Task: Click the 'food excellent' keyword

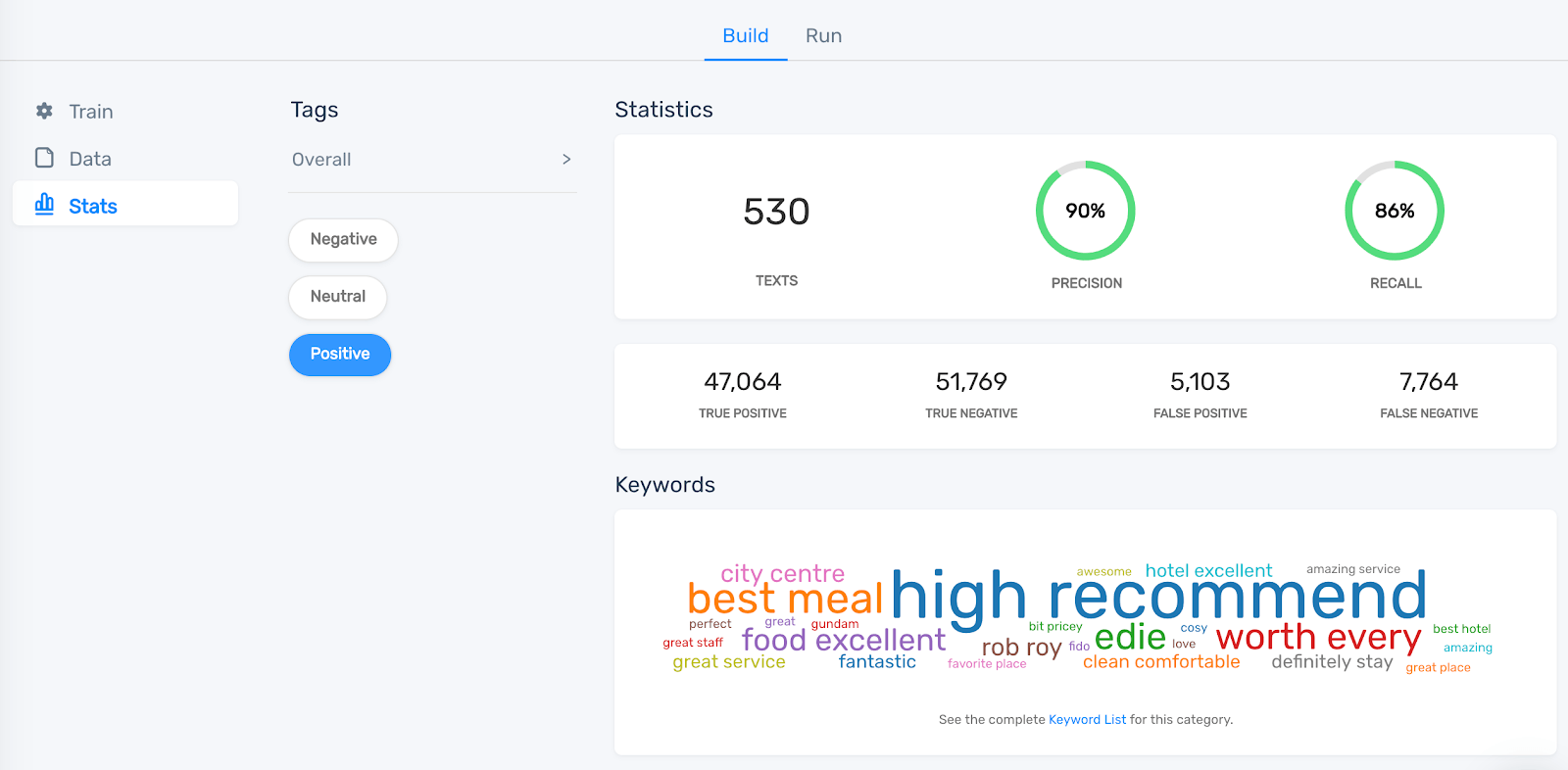Action: click(x=844, y=640)
